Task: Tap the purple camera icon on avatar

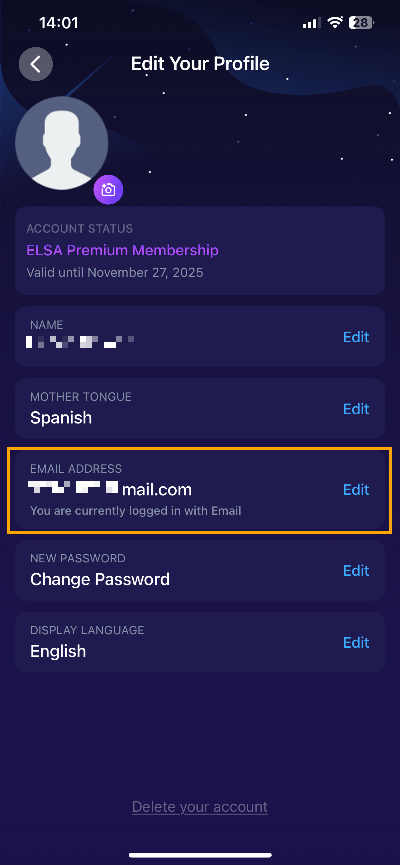Action: pyautogui.click(x=108, y=190)
